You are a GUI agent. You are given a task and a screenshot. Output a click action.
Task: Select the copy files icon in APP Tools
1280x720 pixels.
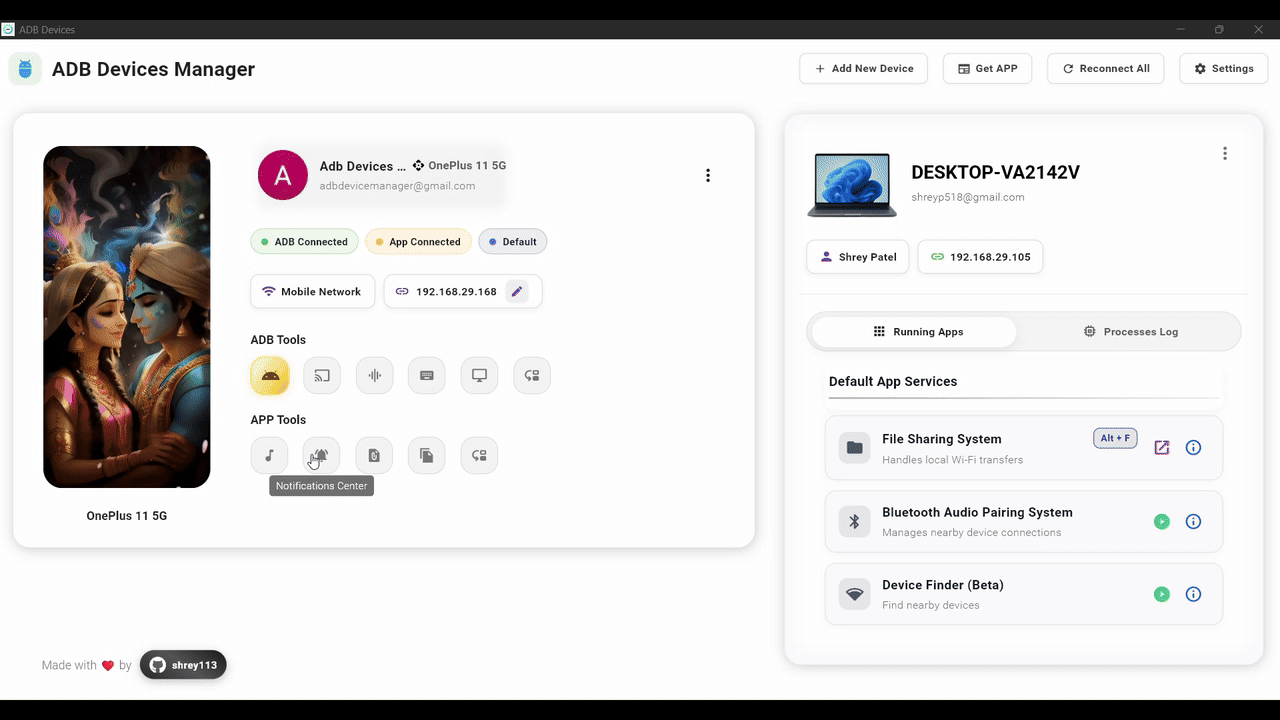click(x=426, y=455)
